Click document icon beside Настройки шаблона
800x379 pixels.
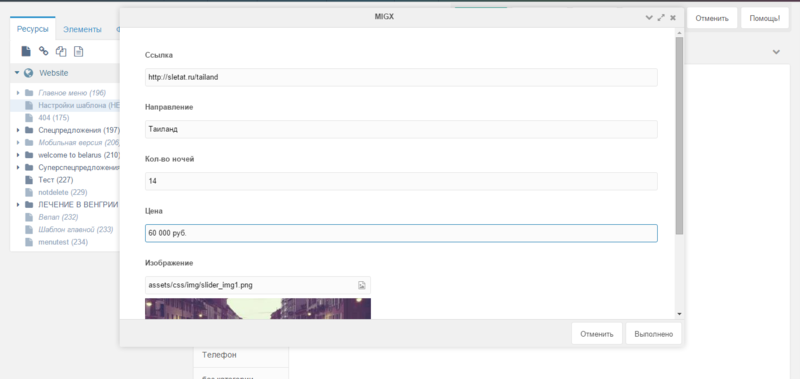pyautogui.click(x=29, y=106)
